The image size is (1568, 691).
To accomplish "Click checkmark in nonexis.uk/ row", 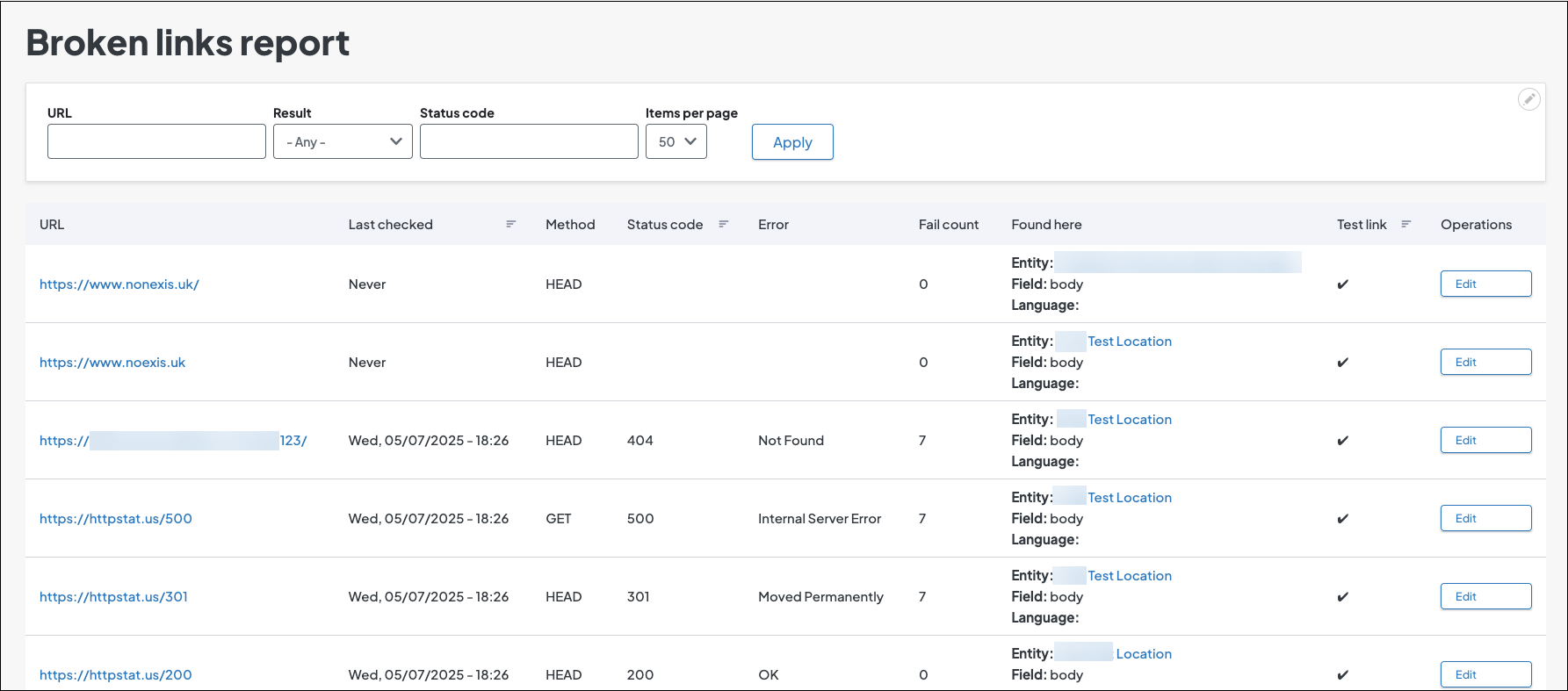I will [x=1342, y=284].
